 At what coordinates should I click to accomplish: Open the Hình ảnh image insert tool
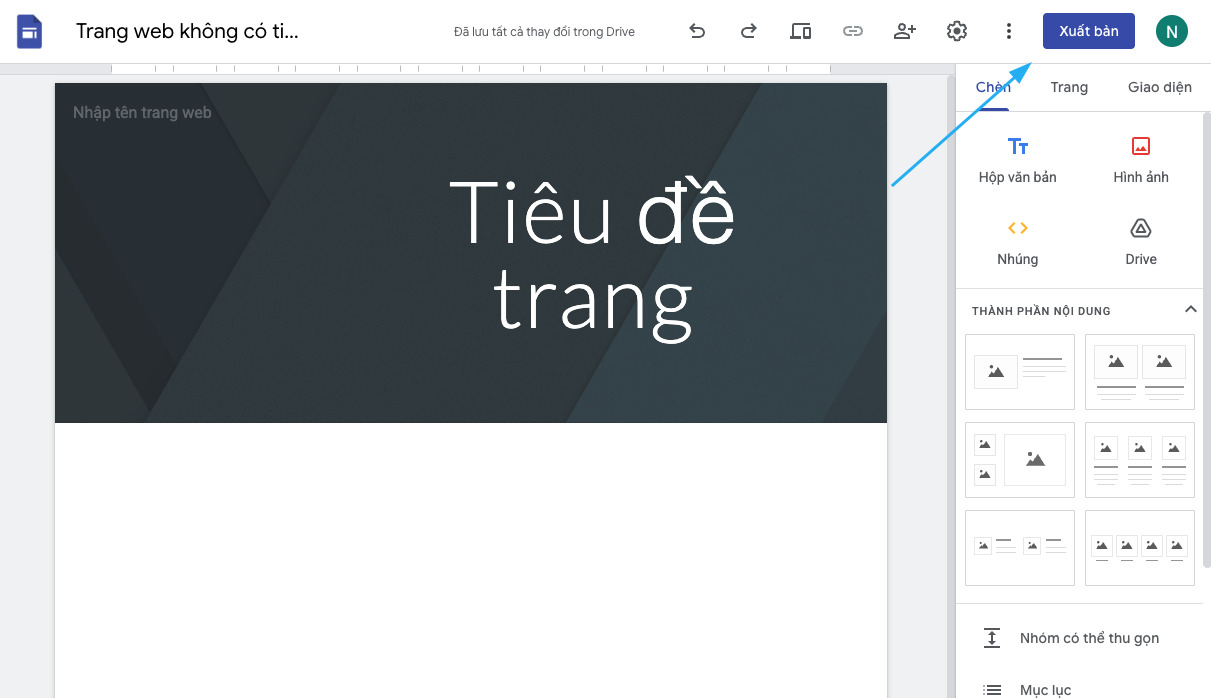tap(1140, 160)
